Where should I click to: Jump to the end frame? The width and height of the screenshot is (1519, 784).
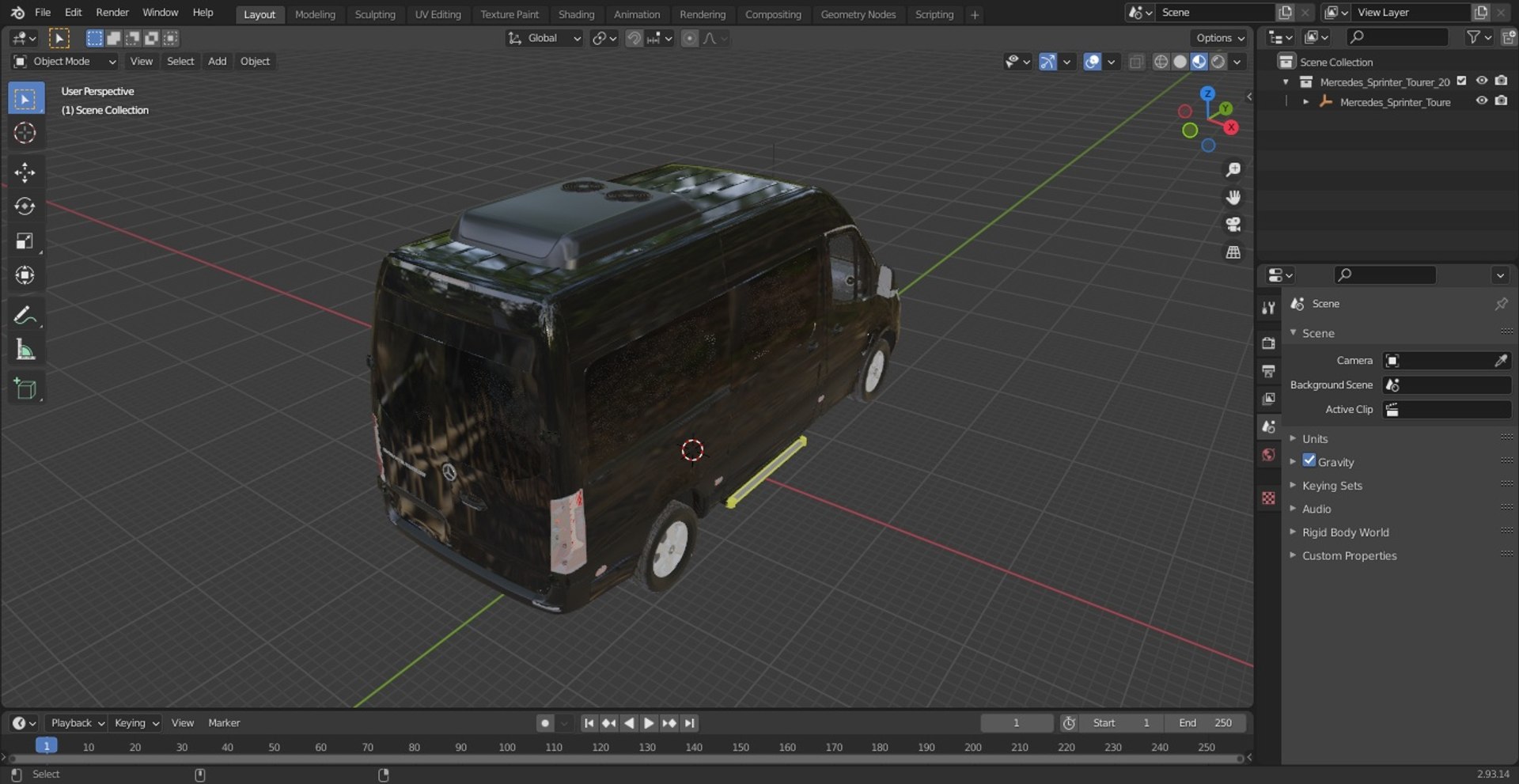pyautogui.click(x=690, y=723)
